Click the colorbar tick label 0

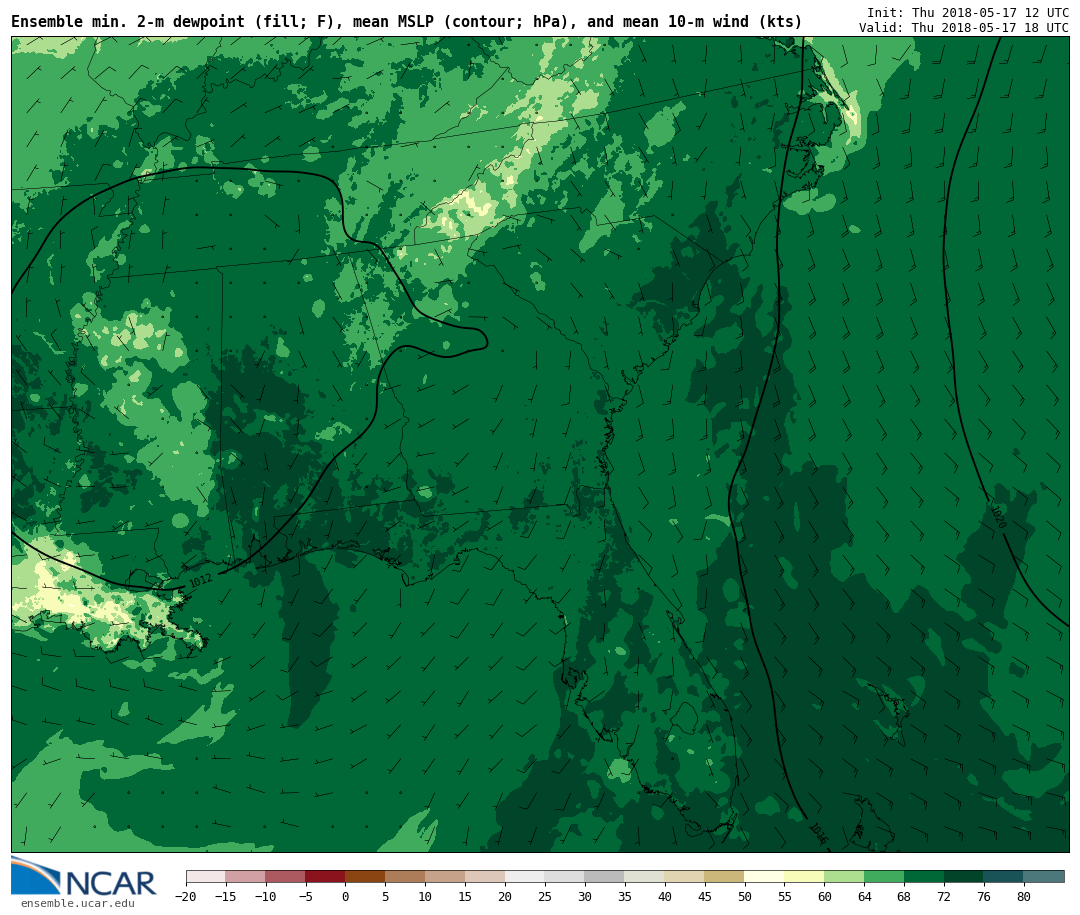pos(345,896)
